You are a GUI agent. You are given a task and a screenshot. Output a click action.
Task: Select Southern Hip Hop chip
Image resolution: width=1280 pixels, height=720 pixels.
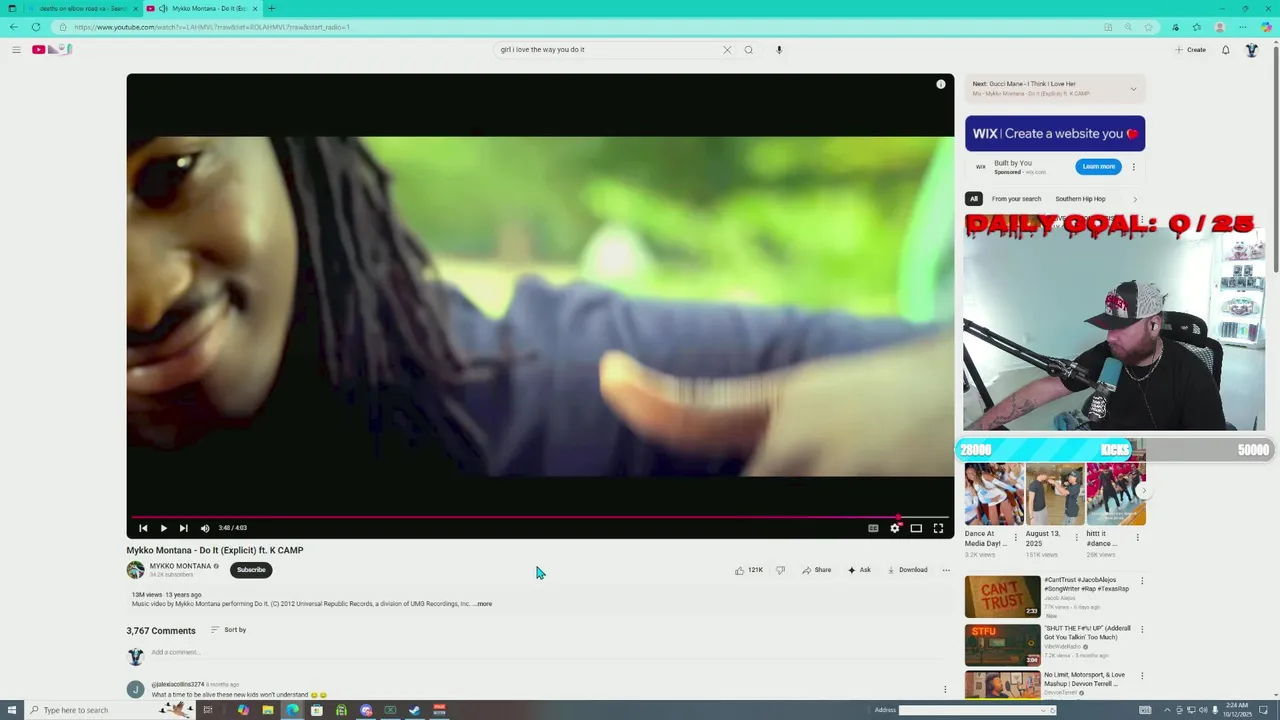pos(1080,199)
